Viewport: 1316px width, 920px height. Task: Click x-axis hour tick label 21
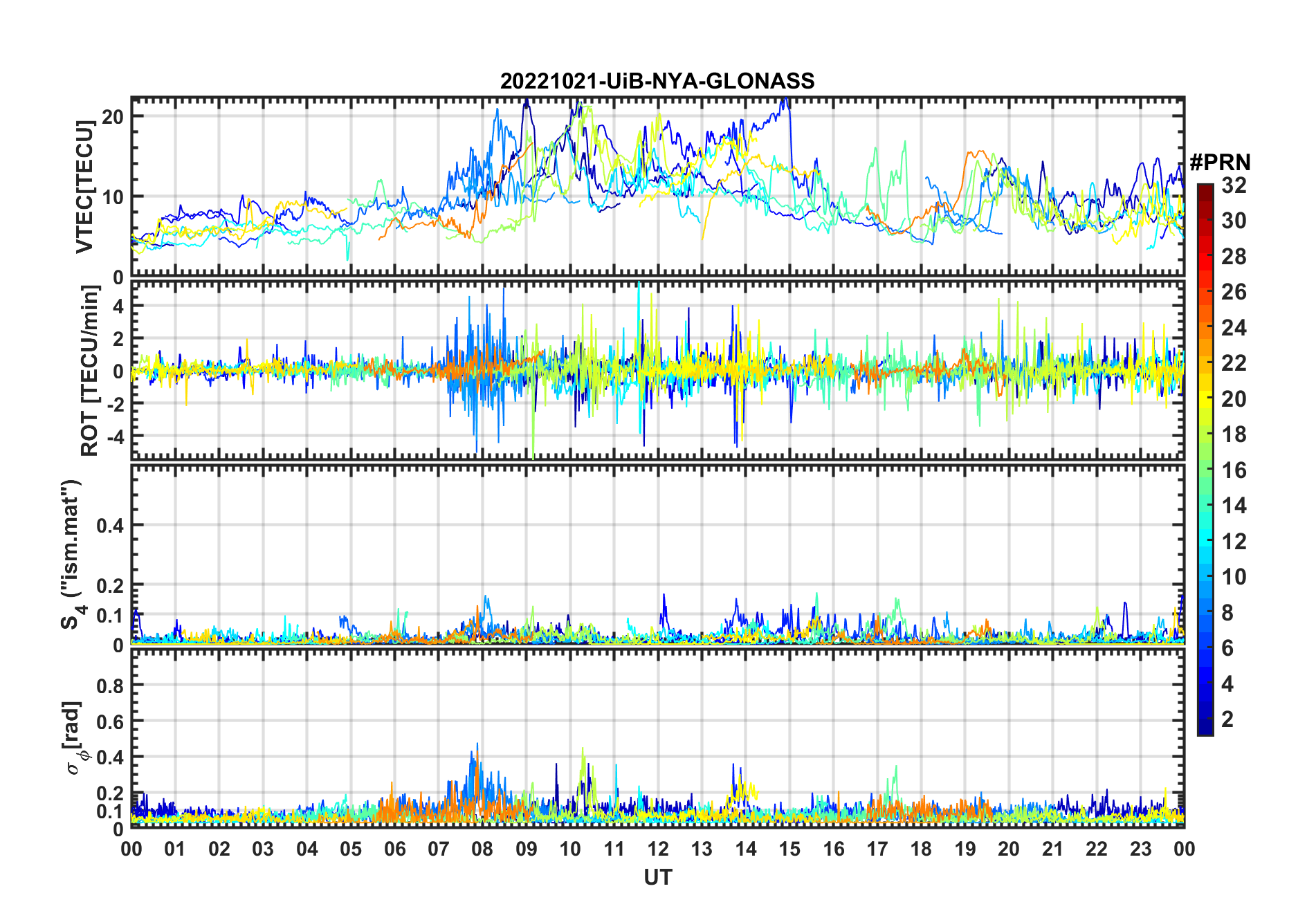tap(1052, 849)
